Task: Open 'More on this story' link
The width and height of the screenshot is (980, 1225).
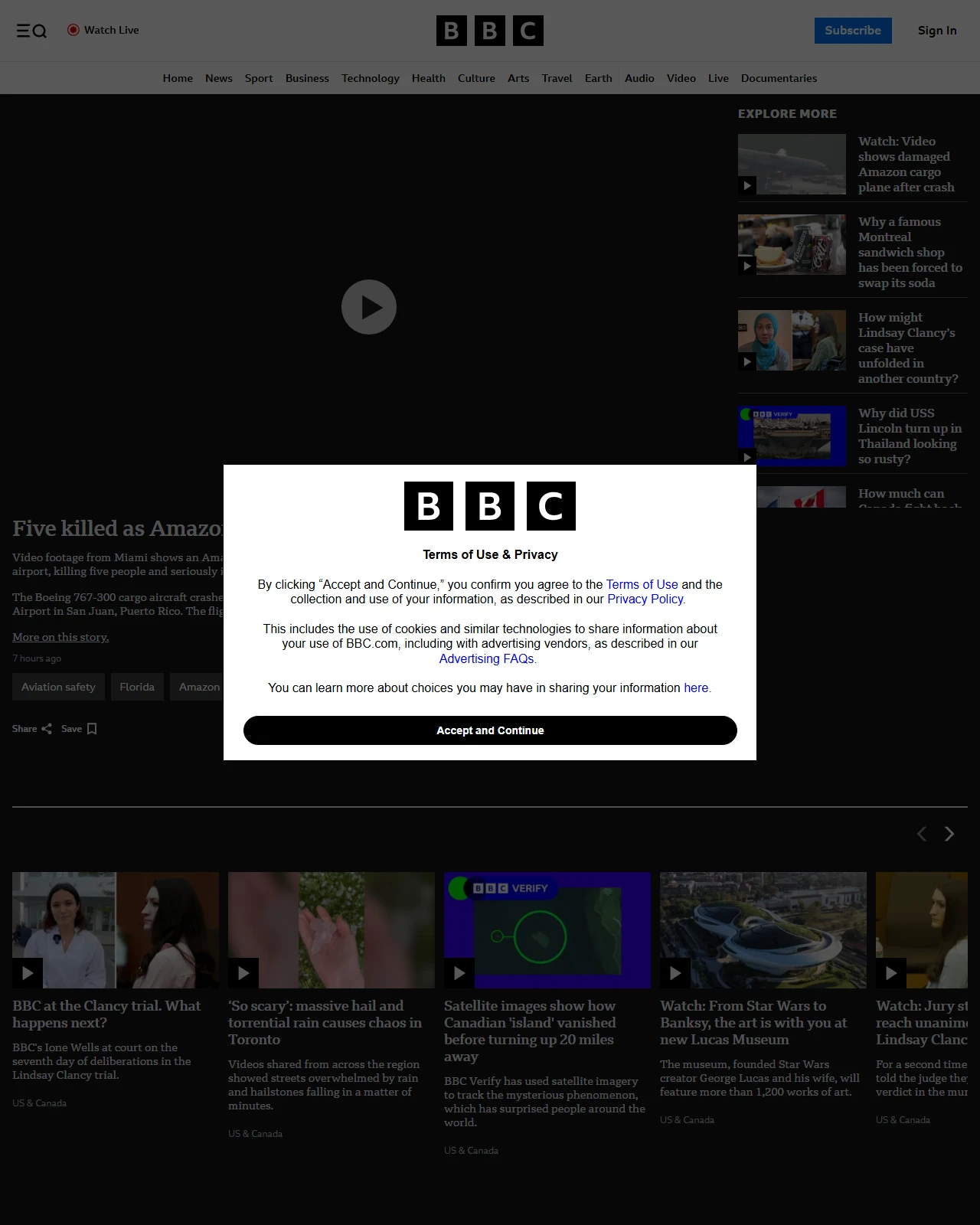Action: click(60, 637)
